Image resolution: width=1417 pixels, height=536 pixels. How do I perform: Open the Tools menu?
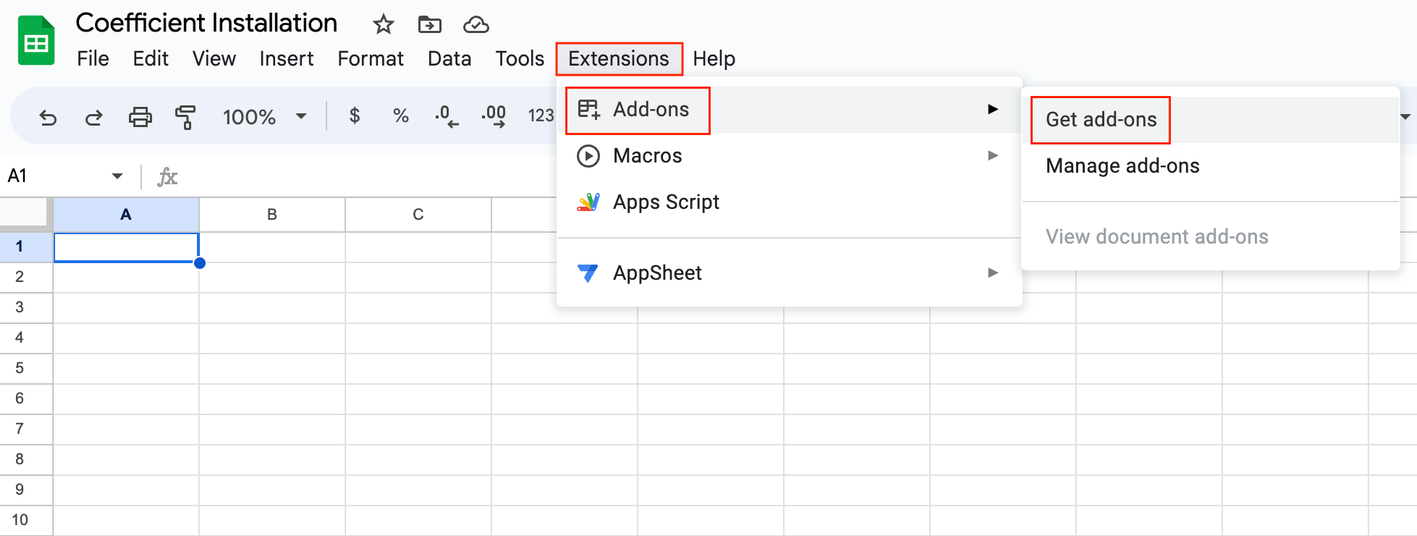tap(520, 59)
